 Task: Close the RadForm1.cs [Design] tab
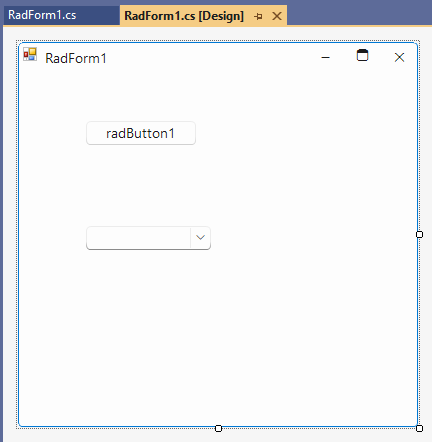277,16
